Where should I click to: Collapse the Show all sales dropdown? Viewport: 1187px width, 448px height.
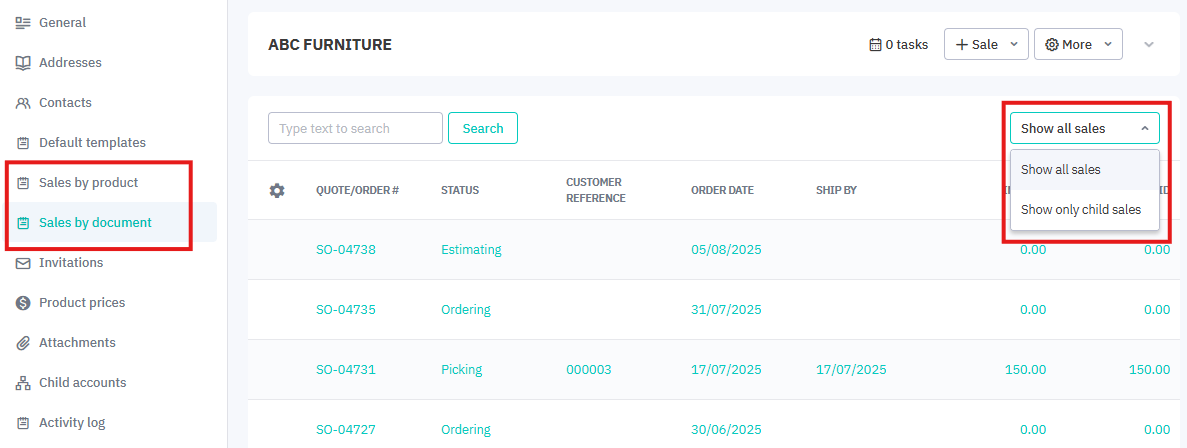pos(1084,128)
